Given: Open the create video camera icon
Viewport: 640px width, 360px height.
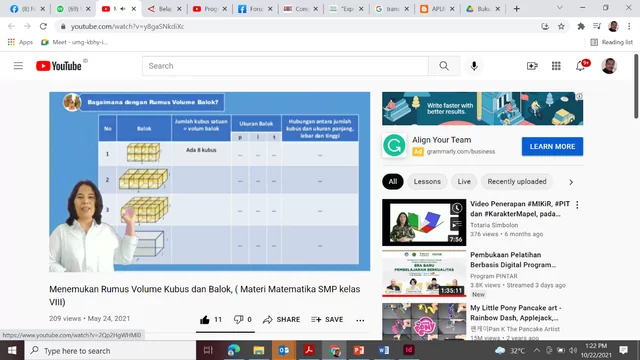Looking at the screenshot, I should 532,66.
